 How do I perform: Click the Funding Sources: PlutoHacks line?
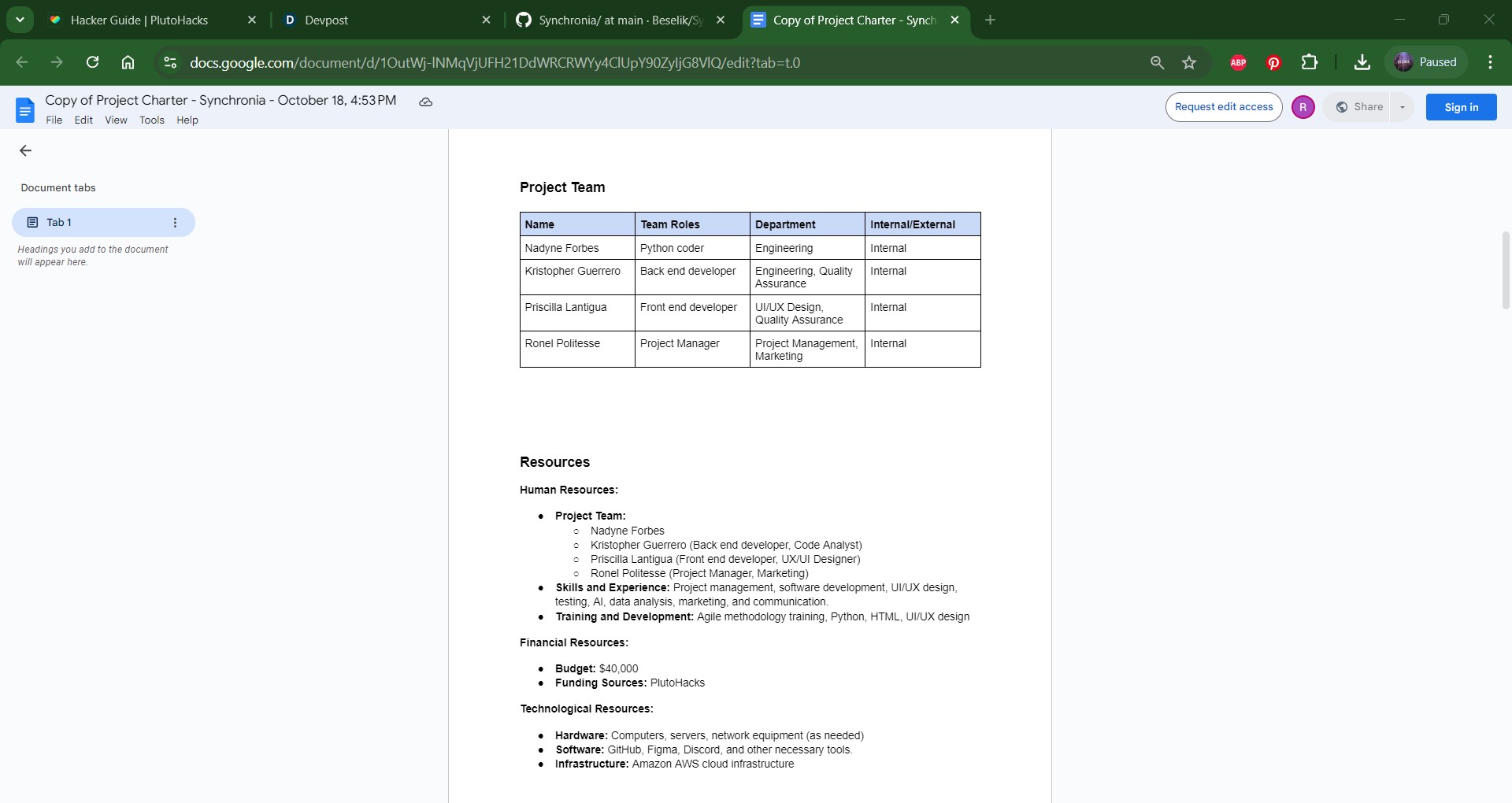[630, 683]
